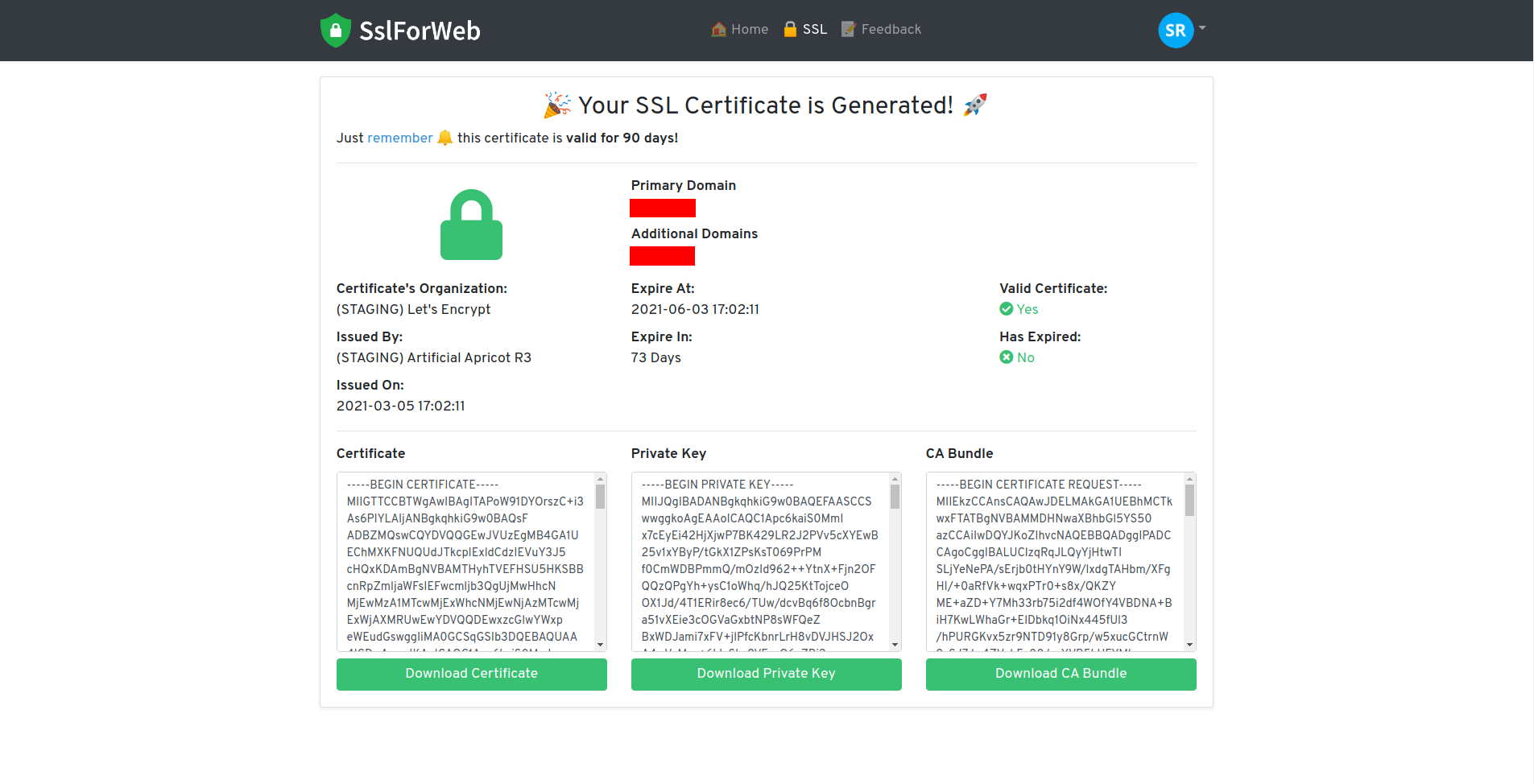
Task: Click the large green padlock certificate icon
Action: 471,225
